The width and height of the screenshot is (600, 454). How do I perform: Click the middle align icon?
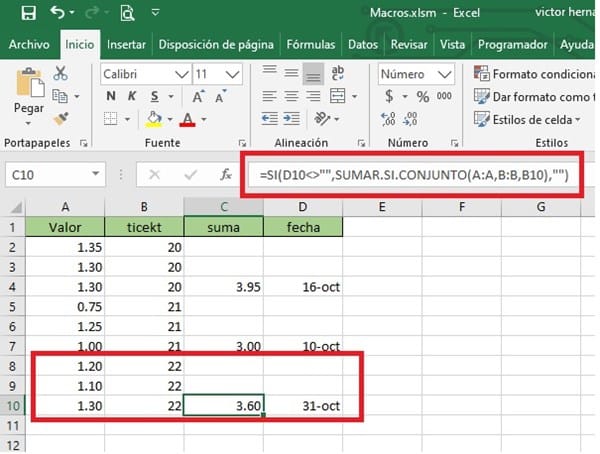click(x=291, y=73)
